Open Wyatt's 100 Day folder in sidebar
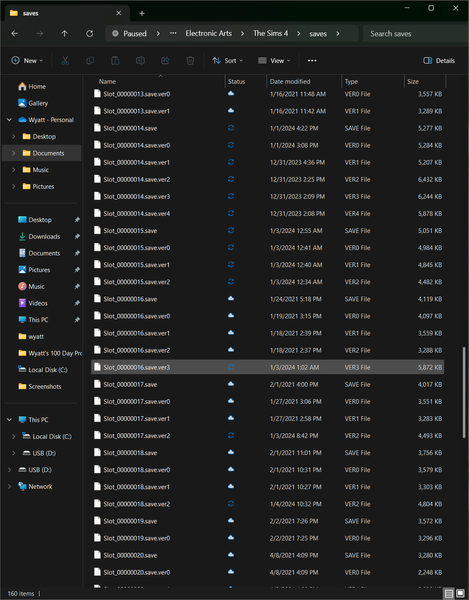The width and height of the screenshot is (469, 600). point(50,353)
